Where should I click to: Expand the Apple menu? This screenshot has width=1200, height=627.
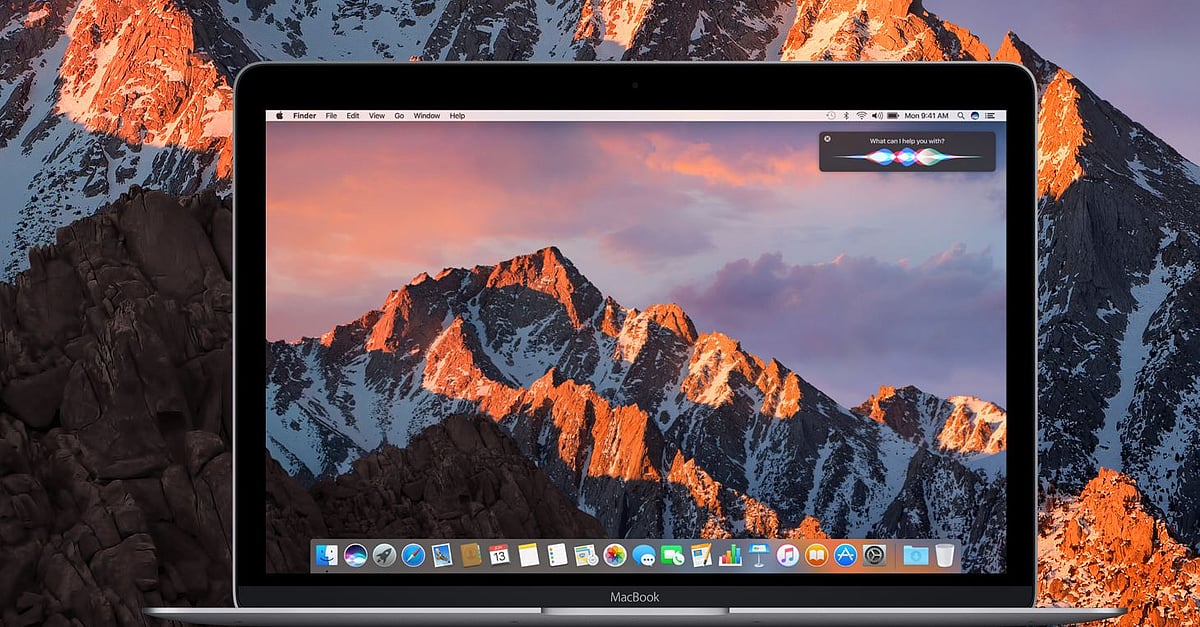(x=282, y=115)
